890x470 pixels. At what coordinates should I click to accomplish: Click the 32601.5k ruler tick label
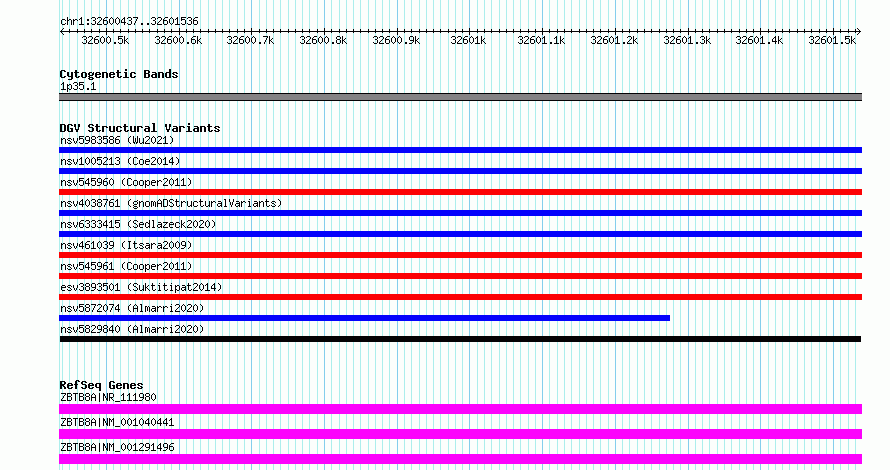[x=832, y=40]
